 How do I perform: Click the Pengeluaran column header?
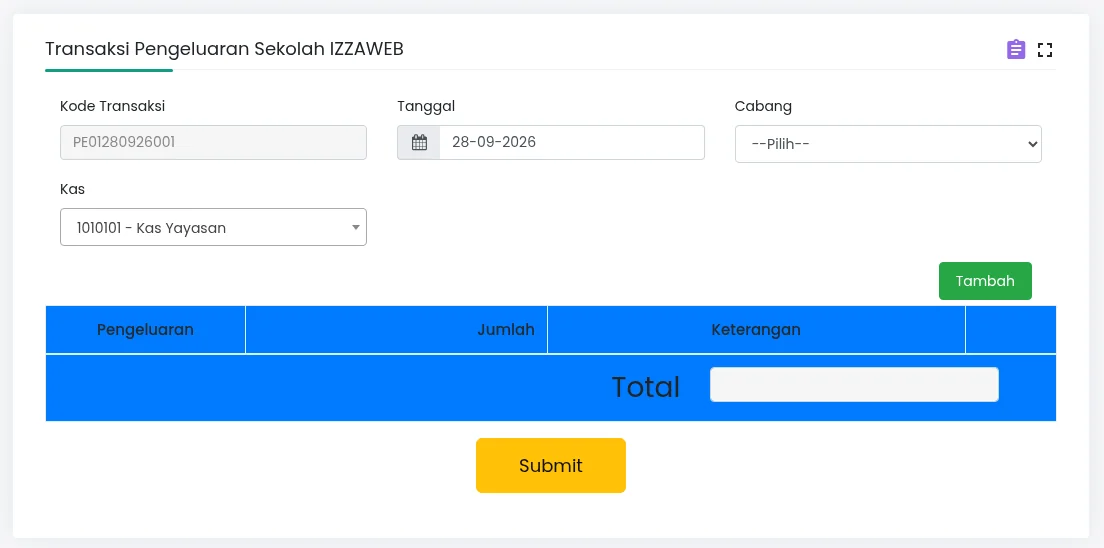coord(145,330)
